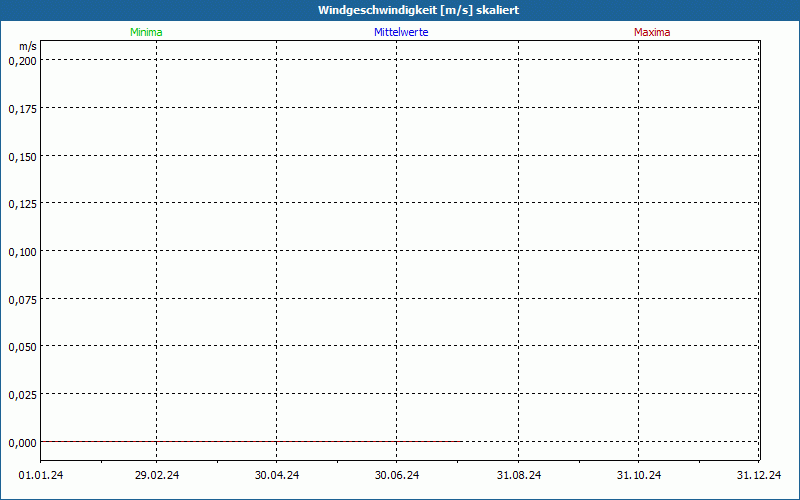Click the chart title 'Windgeschwindigkeit [m/s] skaliert'
Image resolution: width=800 pixels, height=500 pixels.
point(418,10)
